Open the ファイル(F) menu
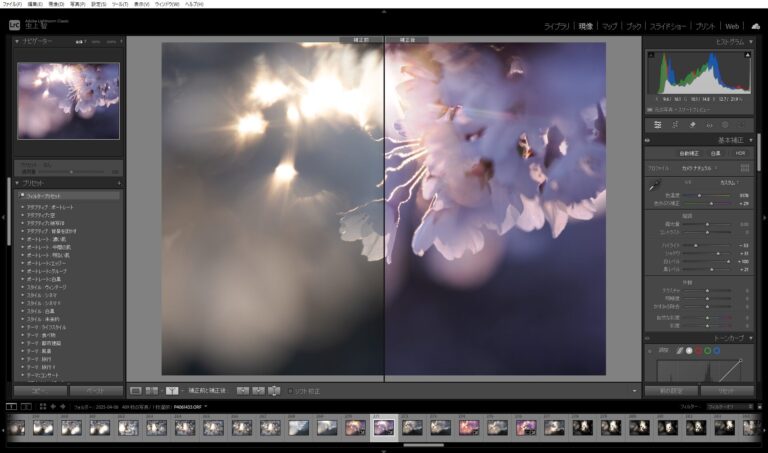The width and height of the screenshot is (768, 453). coord(13,4)
